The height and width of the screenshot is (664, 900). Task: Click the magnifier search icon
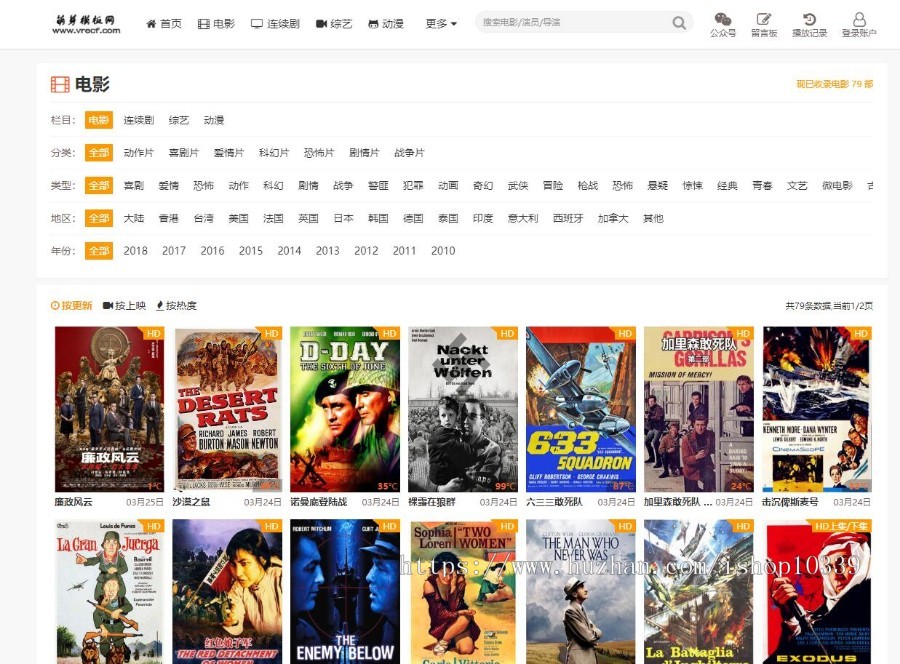click(x=679, y=23)
